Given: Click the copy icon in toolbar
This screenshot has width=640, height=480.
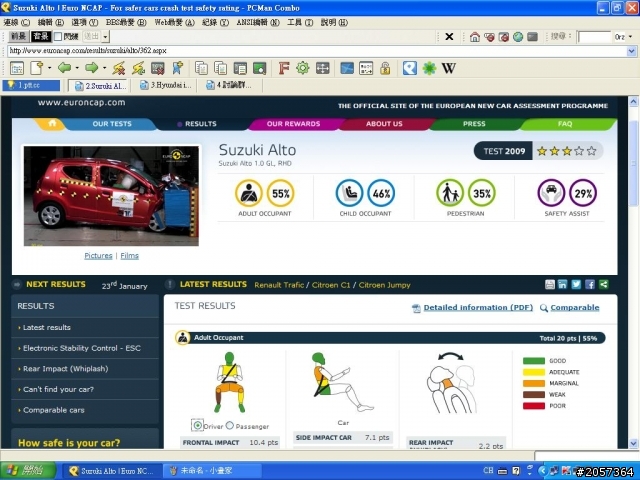Looking at the screenshot, I should [x=201, y=68].
